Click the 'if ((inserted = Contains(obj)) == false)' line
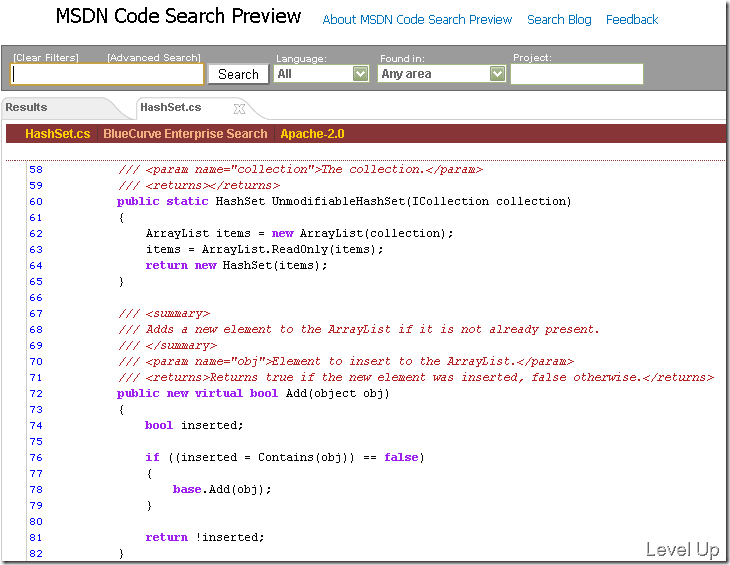This screenshot has height=565, width=730. 284,457
